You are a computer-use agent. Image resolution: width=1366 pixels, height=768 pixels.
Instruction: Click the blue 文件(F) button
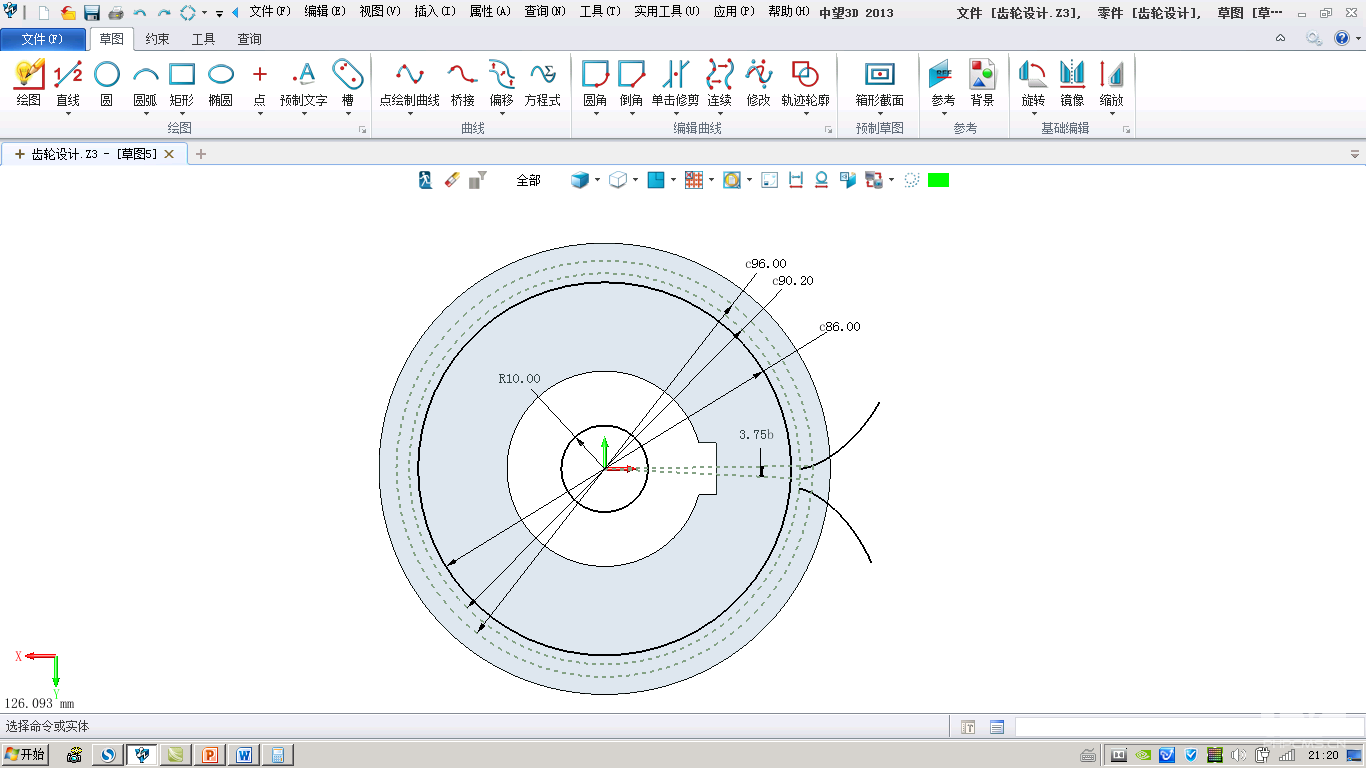42,39
